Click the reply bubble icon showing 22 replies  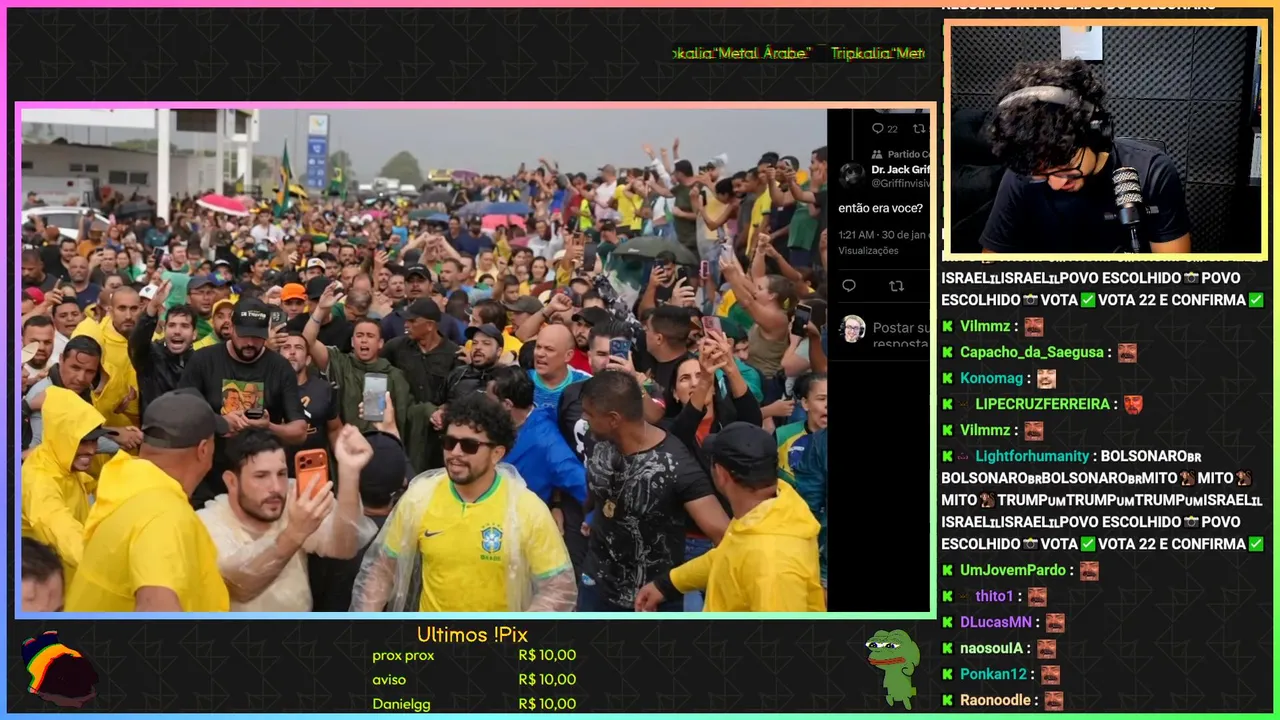coord(878,129)
